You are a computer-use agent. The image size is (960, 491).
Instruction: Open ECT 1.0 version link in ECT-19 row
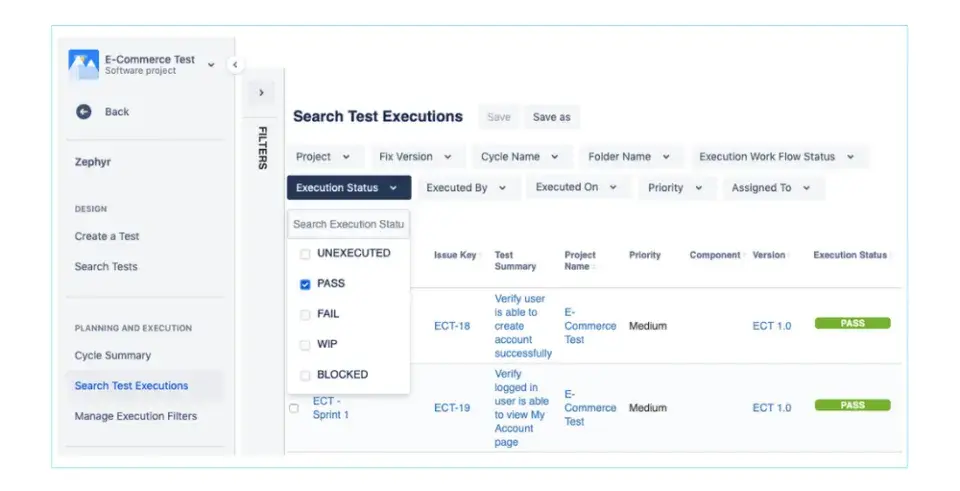(771, 408)
